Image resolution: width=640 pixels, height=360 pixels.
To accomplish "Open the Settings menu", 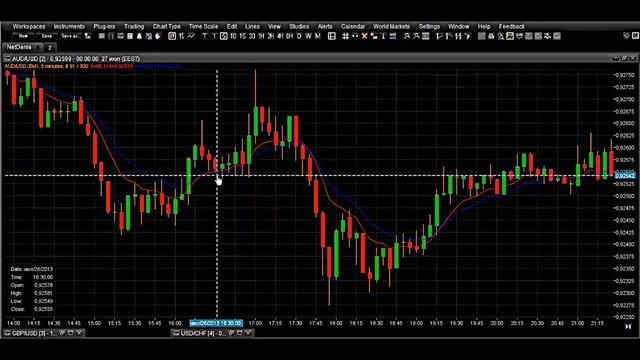I will 429,27.
